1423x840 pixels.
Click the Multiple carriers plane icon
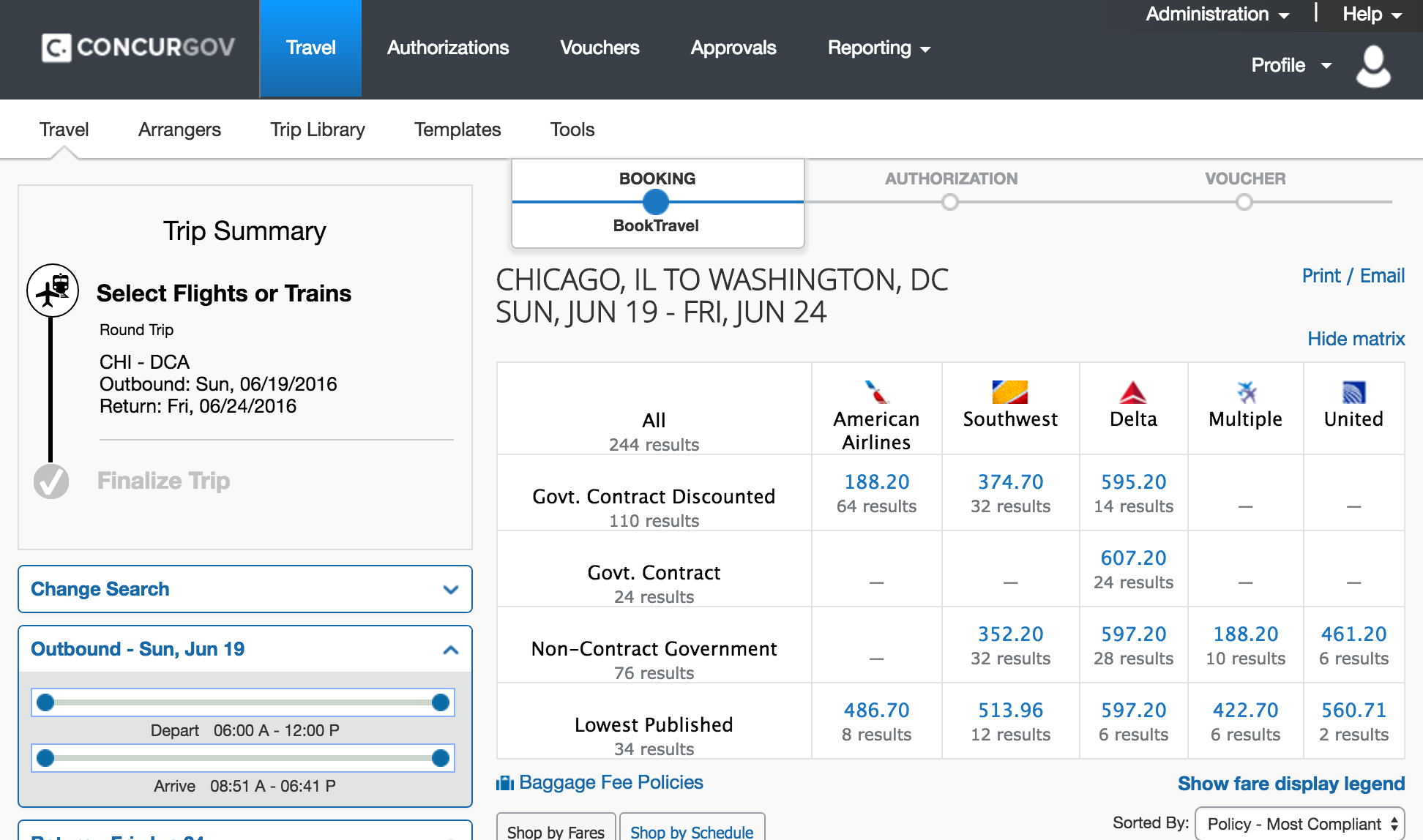1246,393
